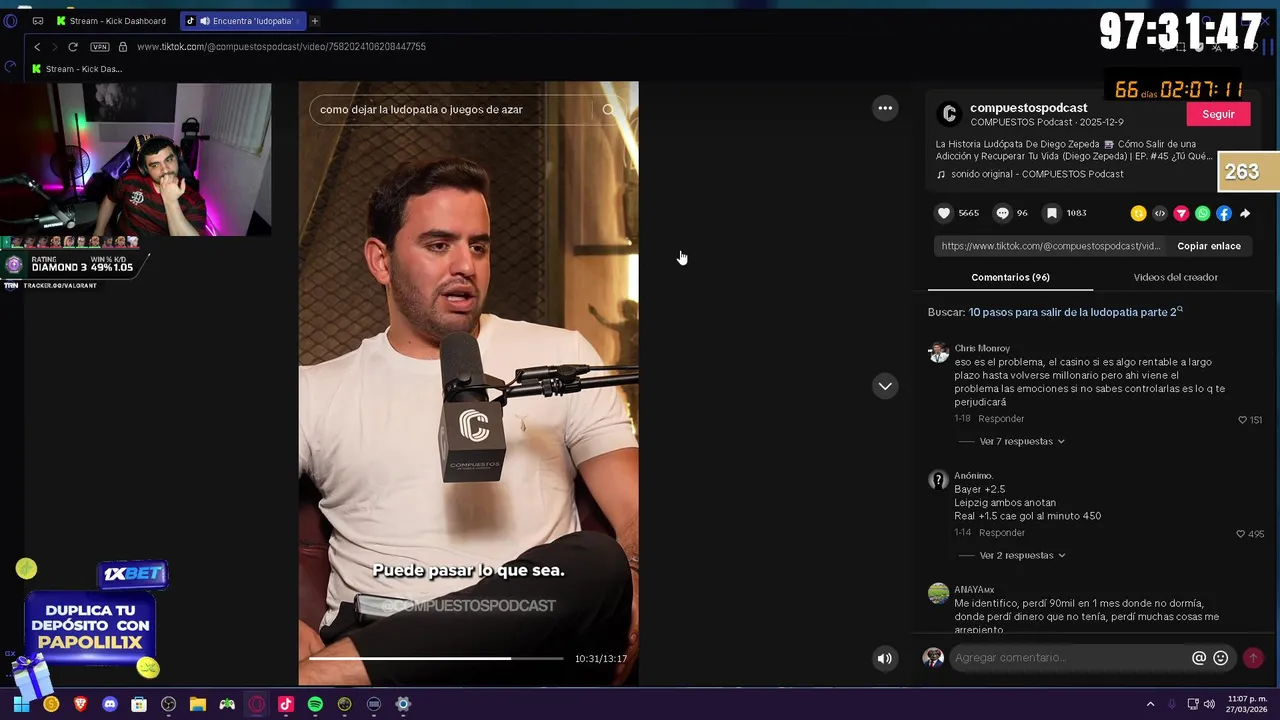Open Discord from the taskbar
This screenshot has width=1280, height=720.
(110, 704)
